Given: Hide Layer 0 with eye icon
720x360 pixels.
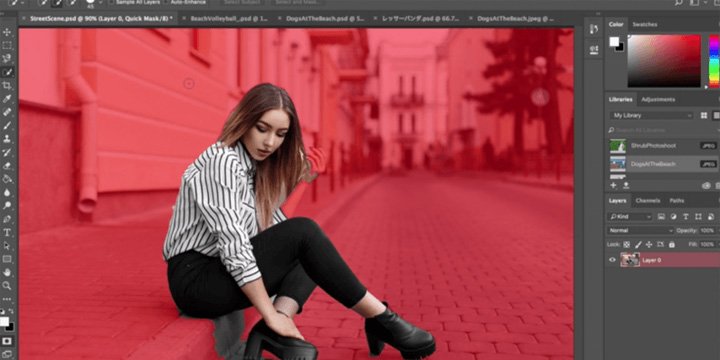Looking at the screenshot, I should click(x=612, y=260).
